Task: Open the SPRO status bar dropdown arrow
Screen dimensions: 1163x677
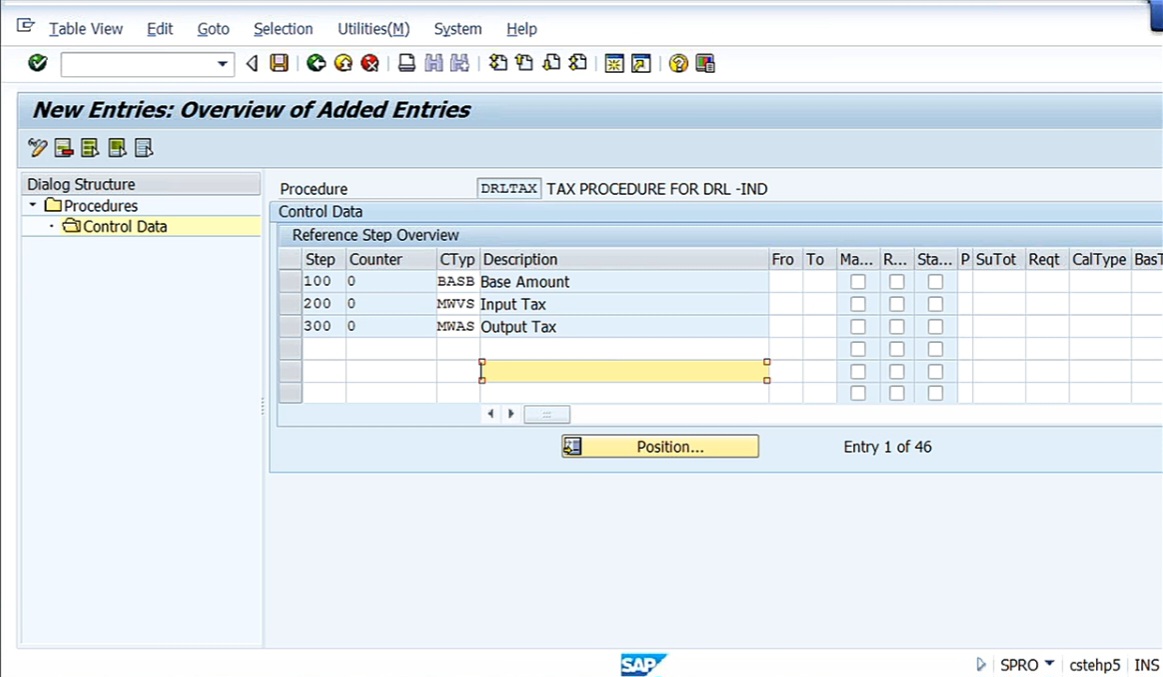Action: click(x=1049, y=664)
